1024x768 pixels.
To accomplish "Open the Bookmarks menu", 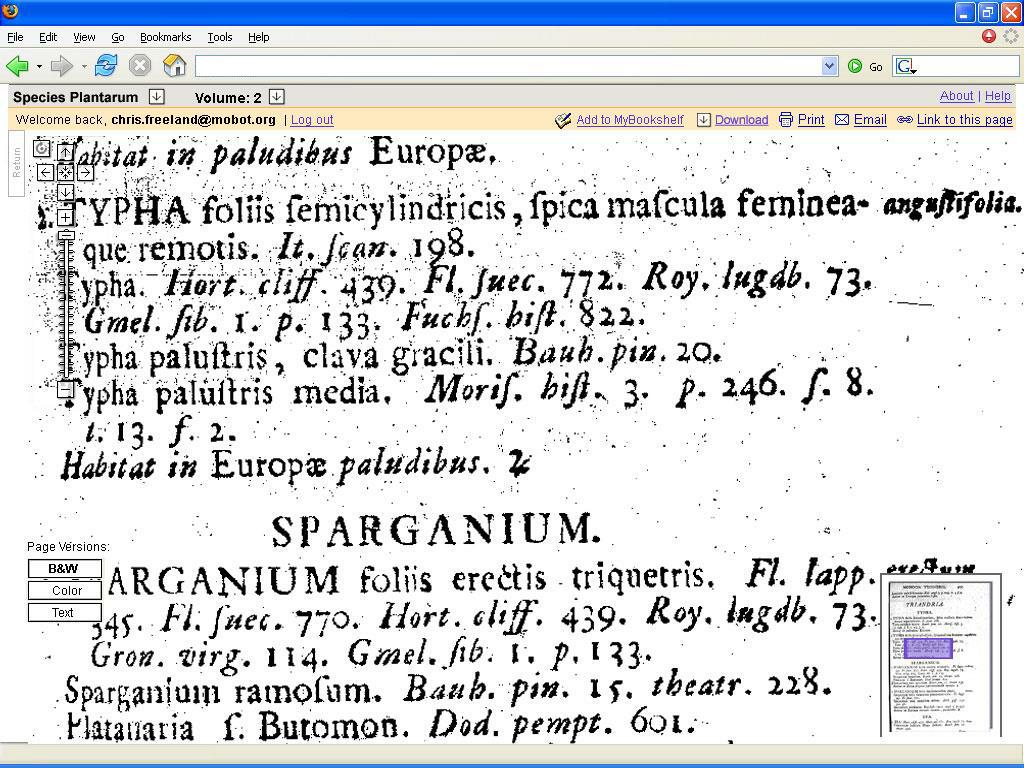I will tap(166, 37).
